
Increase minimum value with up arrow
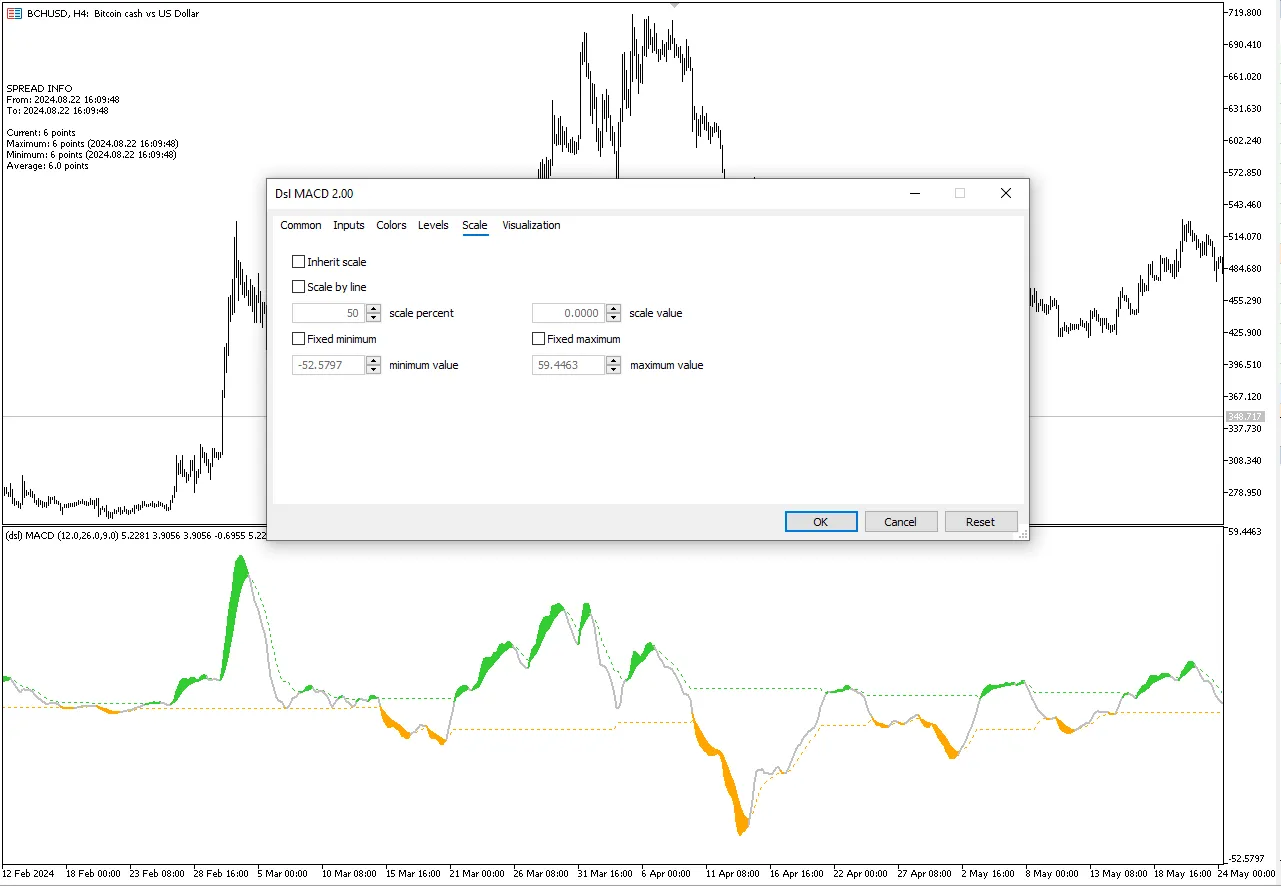click(x=374, y=361)
